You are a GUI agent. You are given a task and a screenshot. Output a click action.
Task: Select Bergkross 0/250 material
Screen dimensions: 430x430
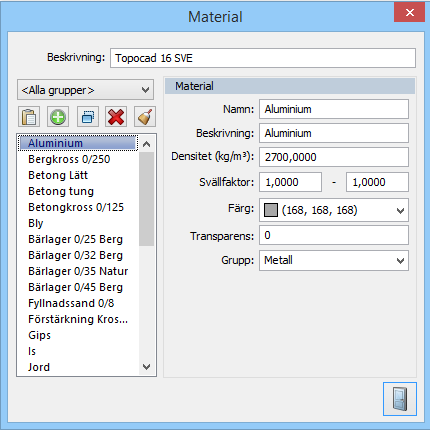(69, 159)
